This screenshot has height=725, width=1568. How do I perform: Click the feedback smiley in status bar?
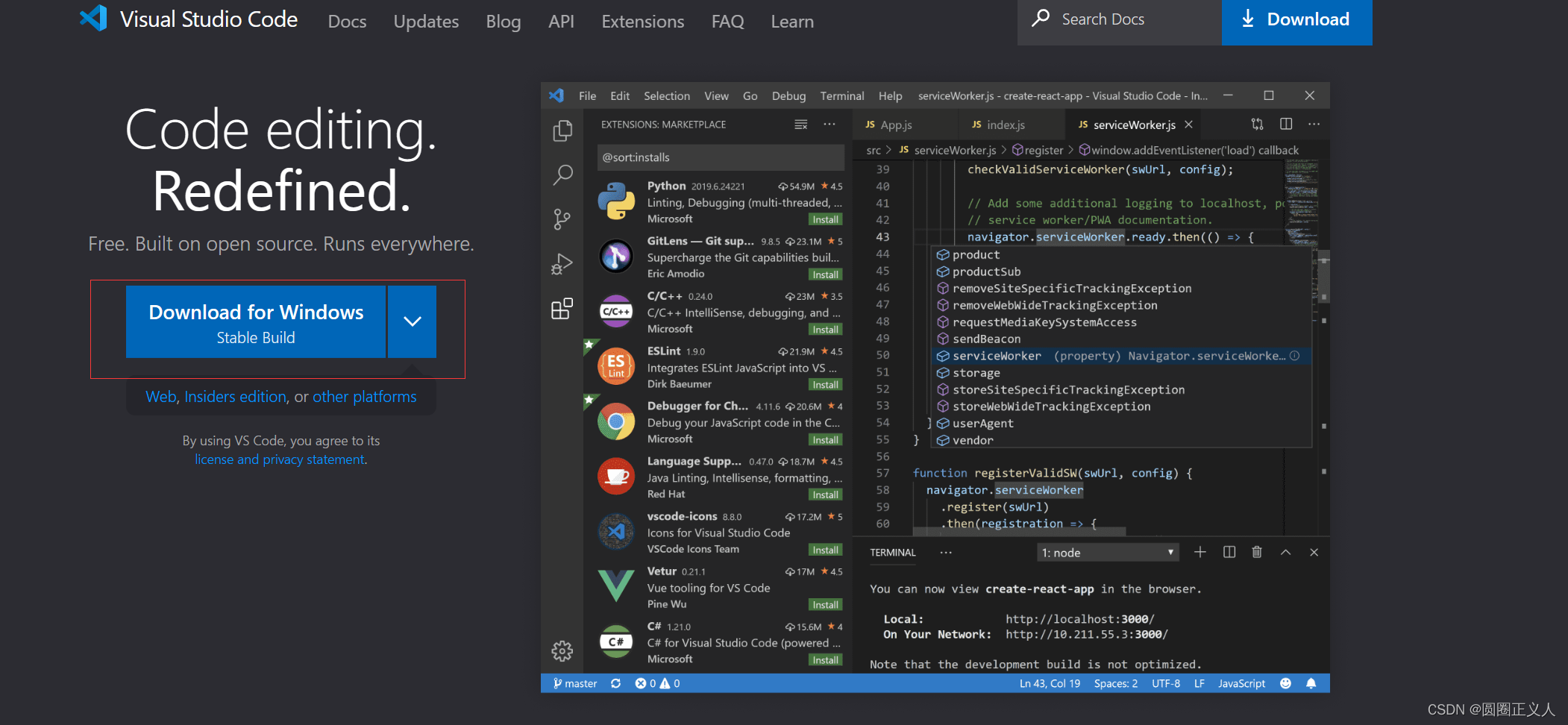[x=1285, y=683]
